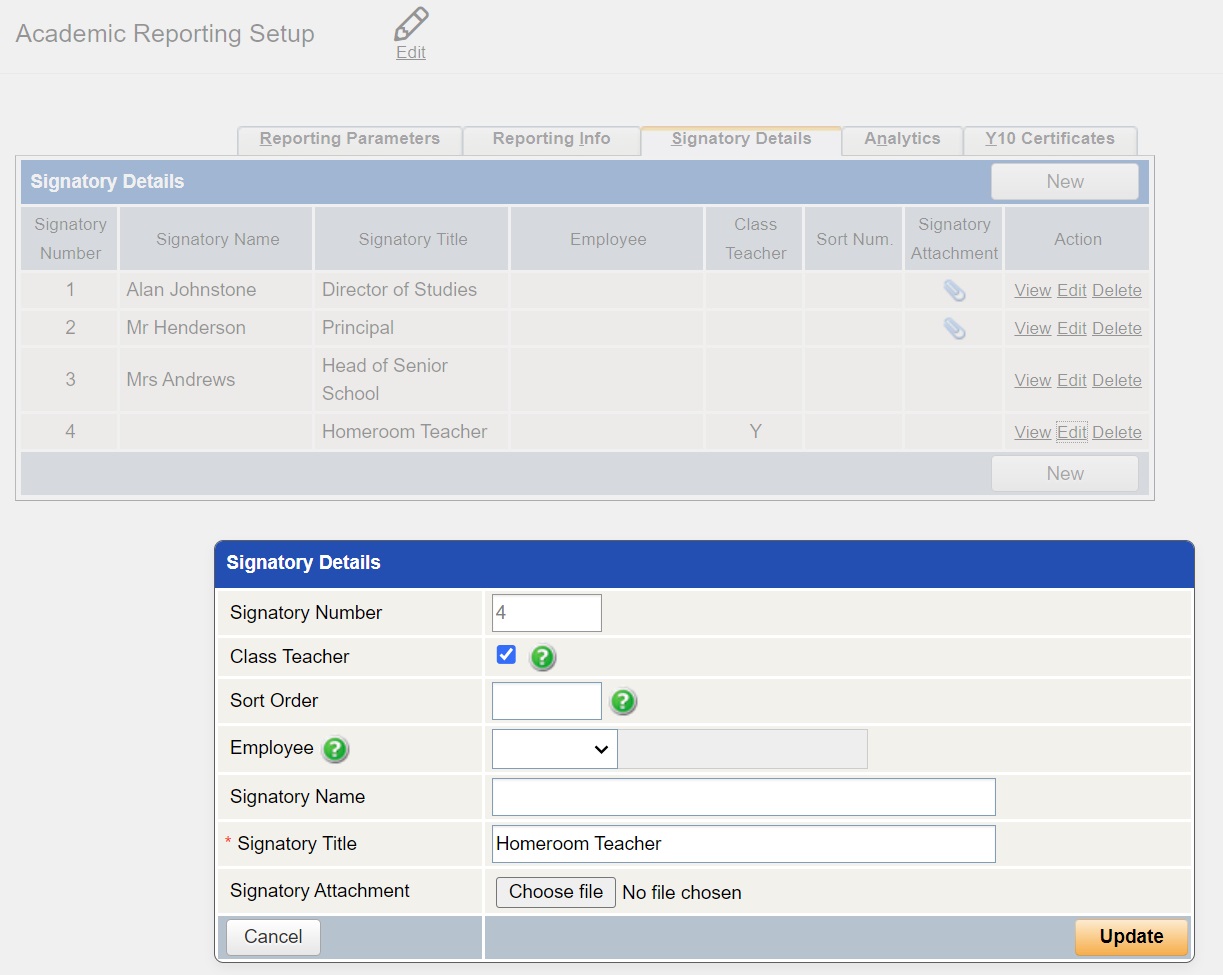Screen dimensions: 1223x975
Task: Focus the Signatory Name text field
Action: click(743, 797)
